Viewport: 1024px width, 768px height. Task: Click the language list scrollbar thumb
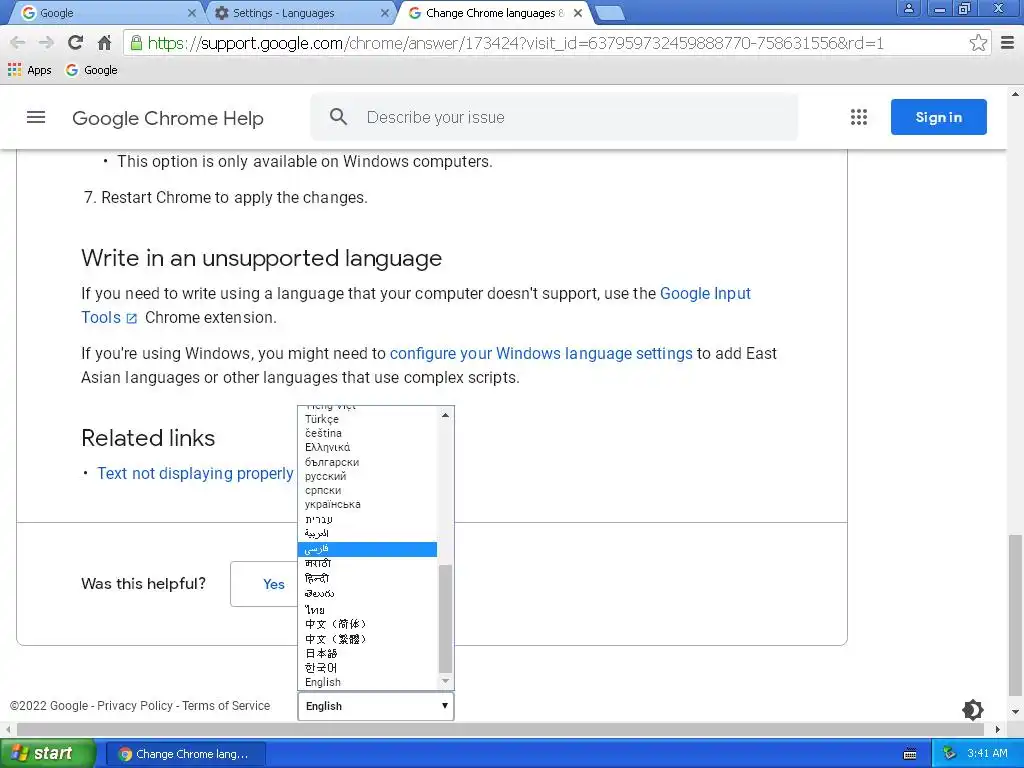point(445,618)
